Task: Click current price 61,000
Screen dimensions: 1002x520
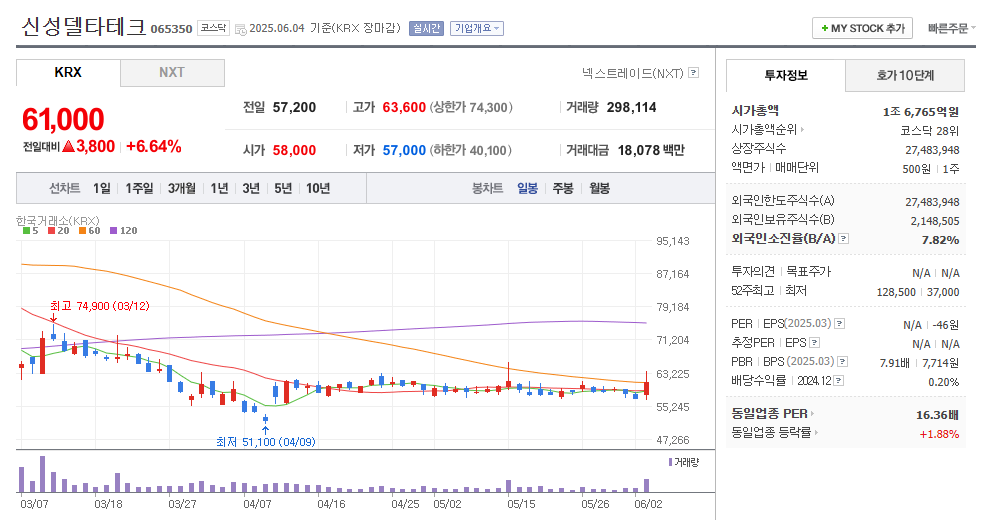Action: click(x=63, y=119)
